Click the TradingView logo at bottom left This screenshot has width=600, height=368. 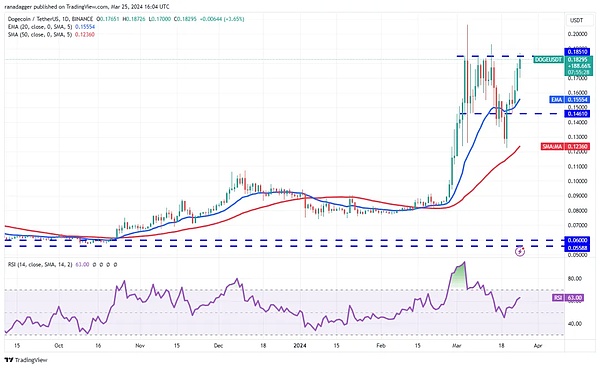(26, 360)
